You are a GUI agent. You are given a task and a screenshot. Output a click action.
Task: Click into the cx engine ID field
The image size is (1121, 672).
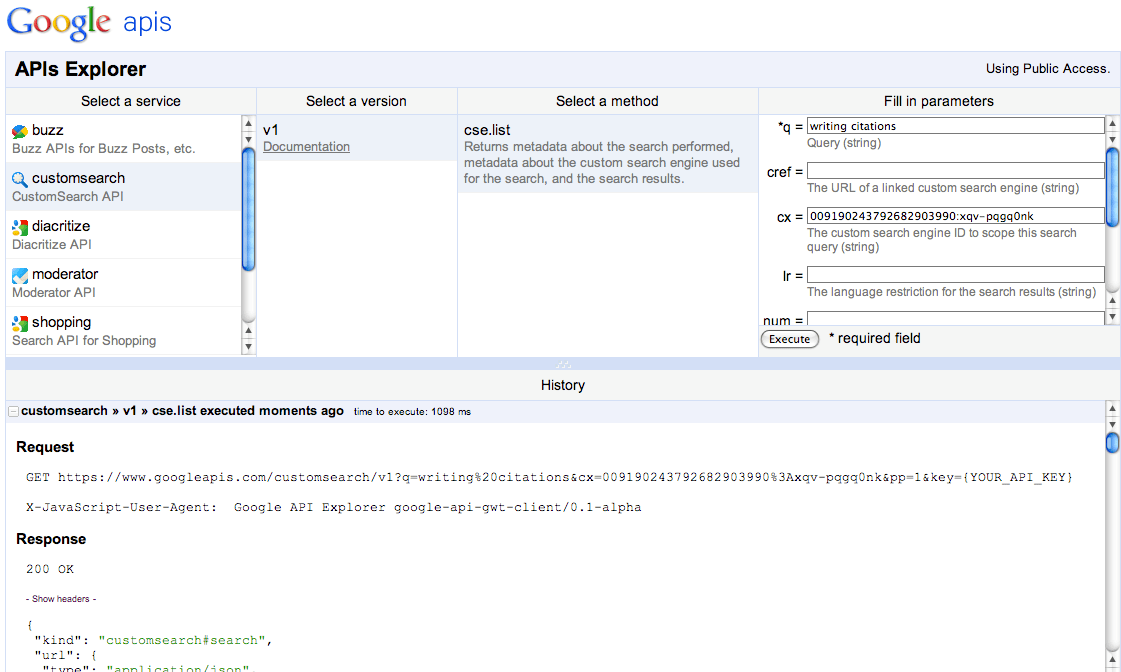[x=955, y=216]
